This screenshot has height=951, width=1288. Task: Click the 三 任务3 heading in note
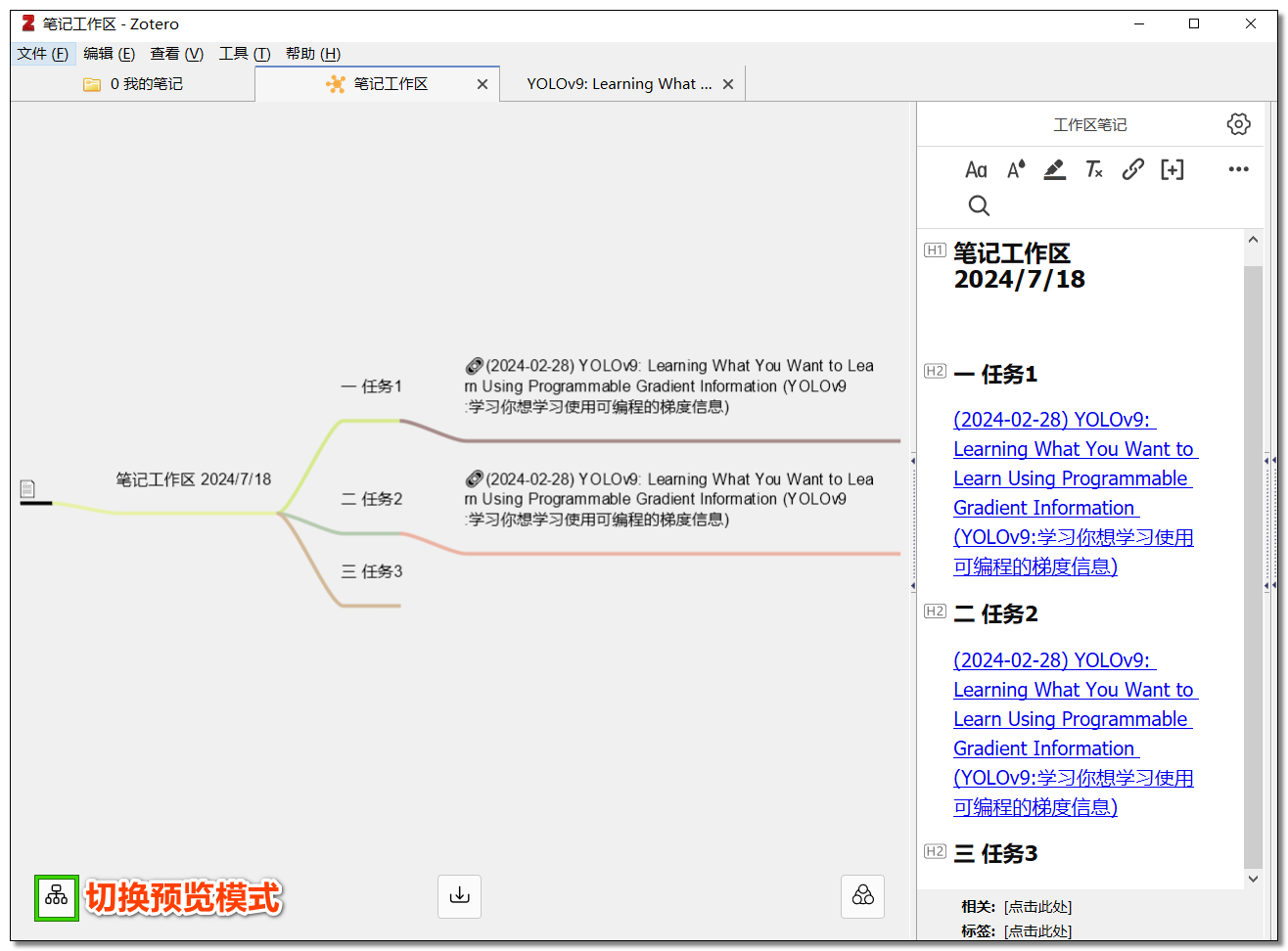tap(995, 853)
